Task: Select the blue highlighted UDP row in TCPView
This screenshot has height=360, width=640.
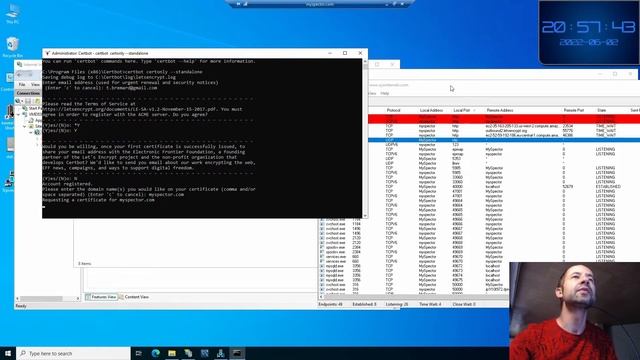Action: point(504,140)
